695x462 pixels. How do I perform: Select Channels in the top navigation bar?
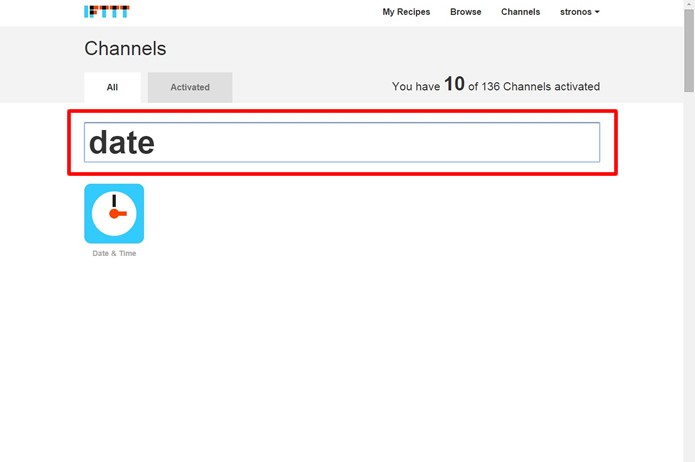pos(520,12)
